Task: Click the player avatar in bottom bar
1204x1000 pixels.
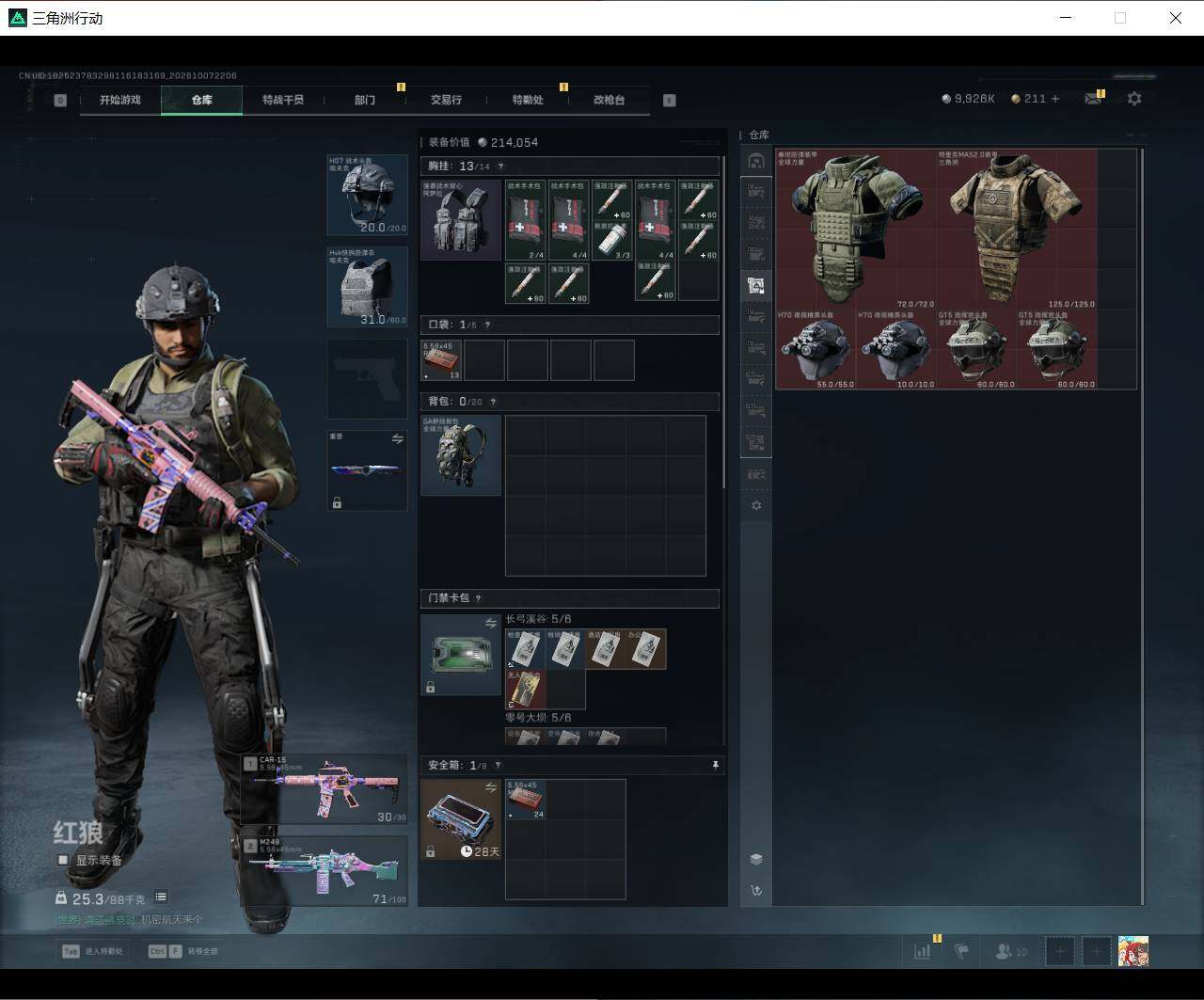Action: (x=1133, y=951)
